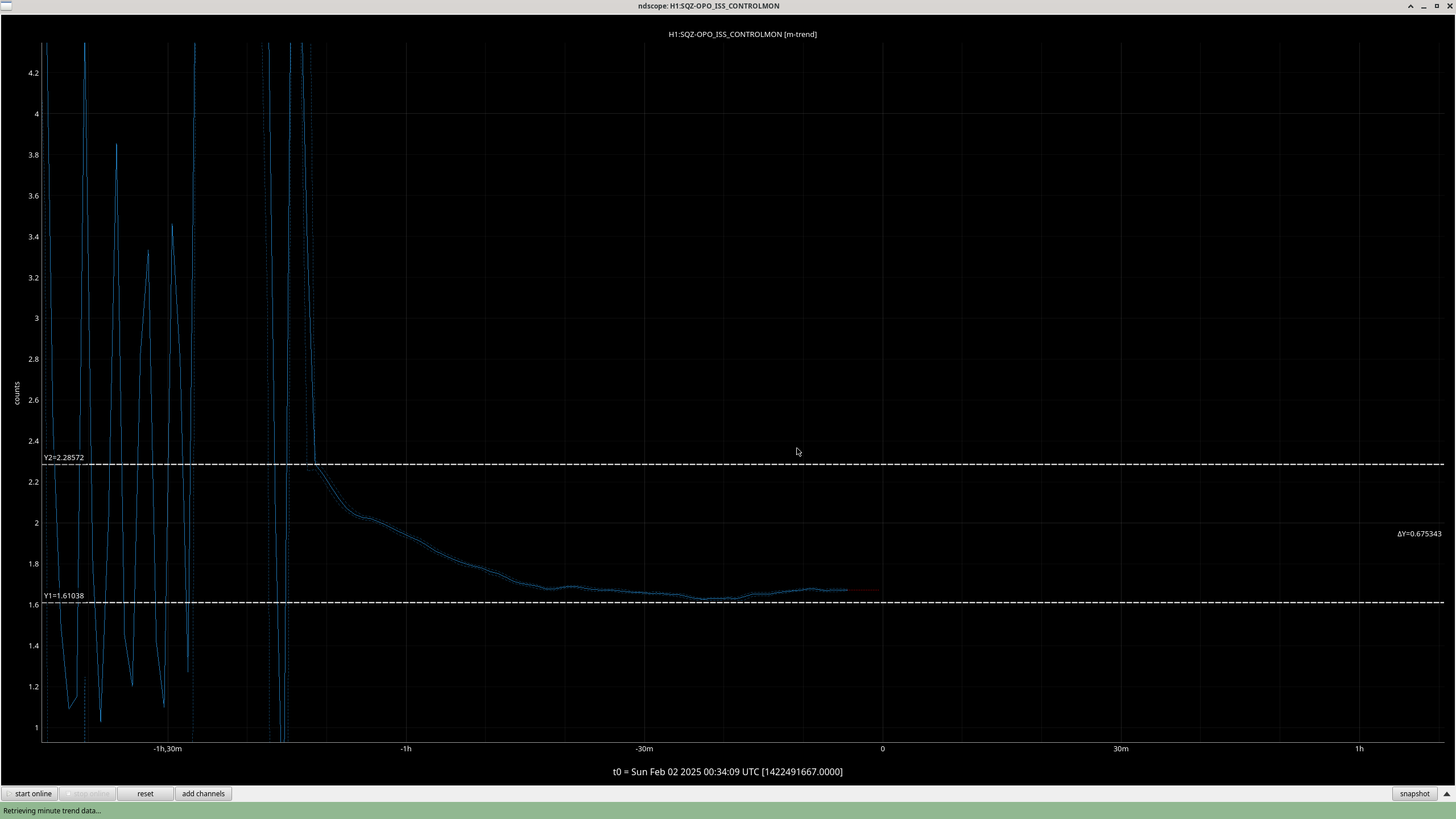Close the ndscope window
Image resolution: width=1456 pixels, height=819 pixels.
1450,6
